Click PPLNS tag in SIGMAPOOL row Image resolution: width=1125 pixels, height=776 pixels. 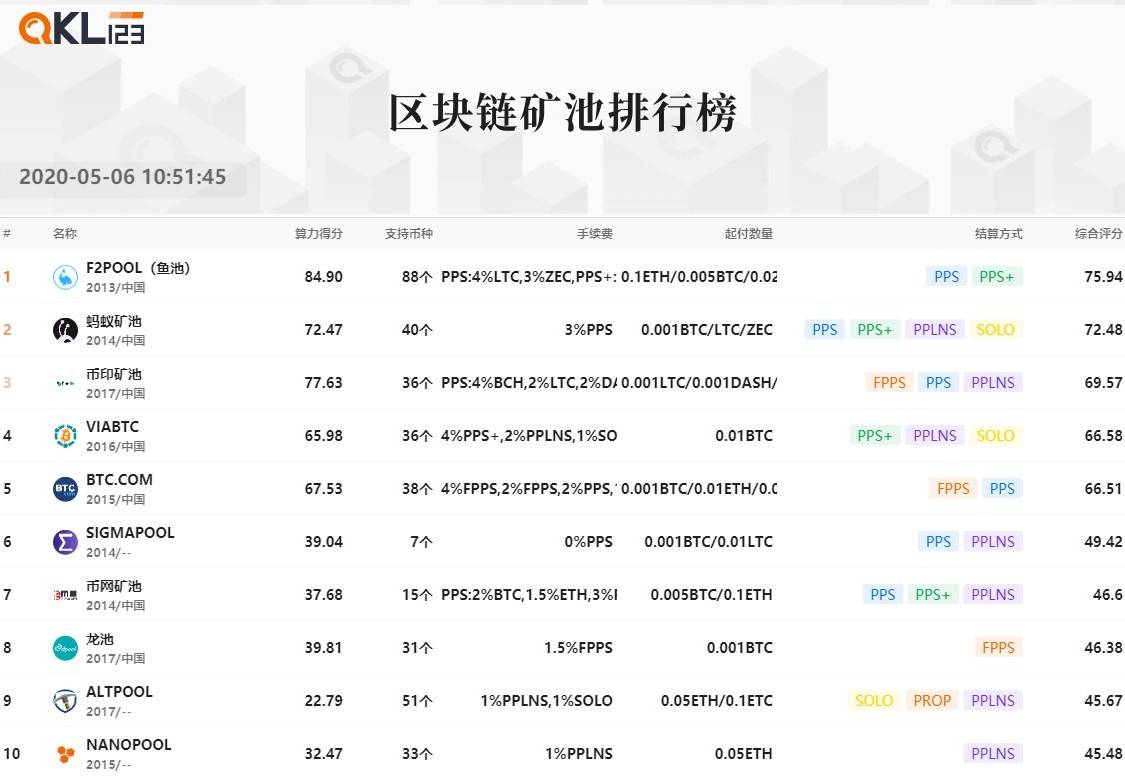coord(993,542)
